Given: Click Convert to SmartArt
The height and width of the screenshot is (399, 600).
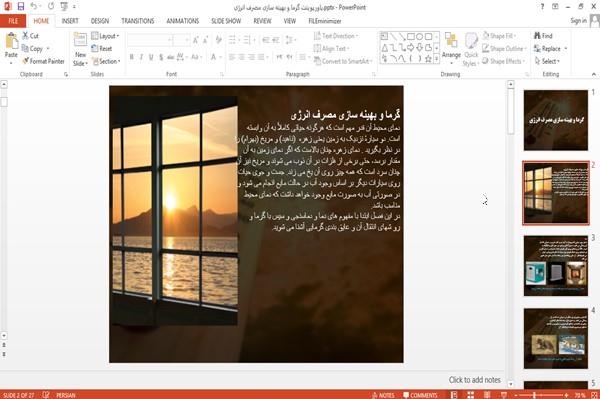Looking at the screenshot, I should [342, 61].
